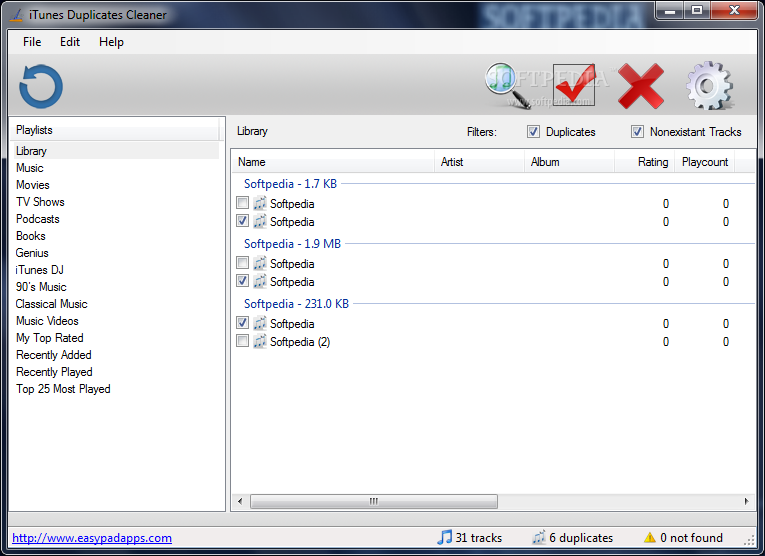Click the warning triangle not found icon
Image resolution: width=765 pixels, height=556 pixels.
click(x=649, y=537)
